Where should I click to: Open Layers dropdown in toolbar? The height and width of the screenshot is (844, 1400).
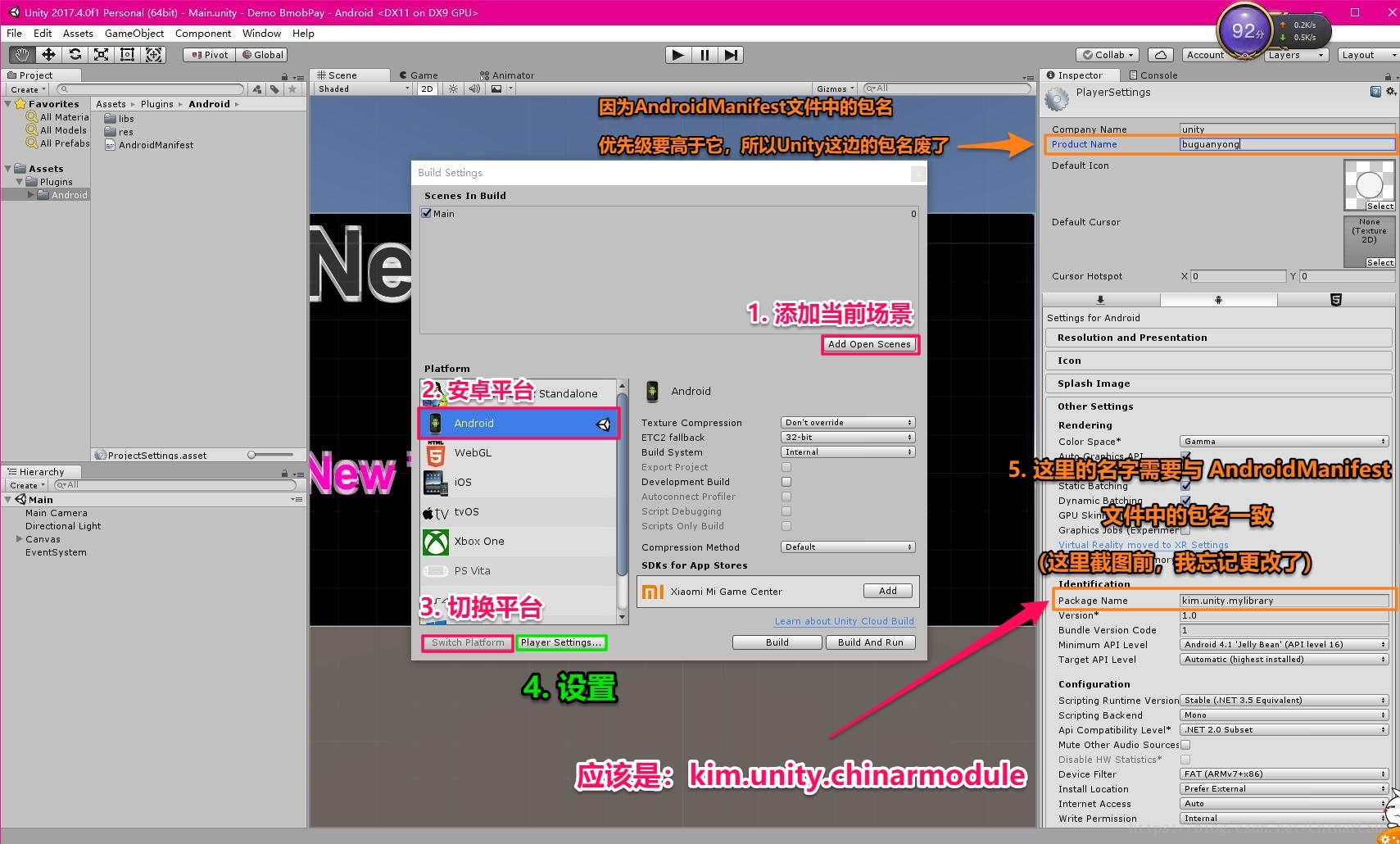(x=1295, y=55)
